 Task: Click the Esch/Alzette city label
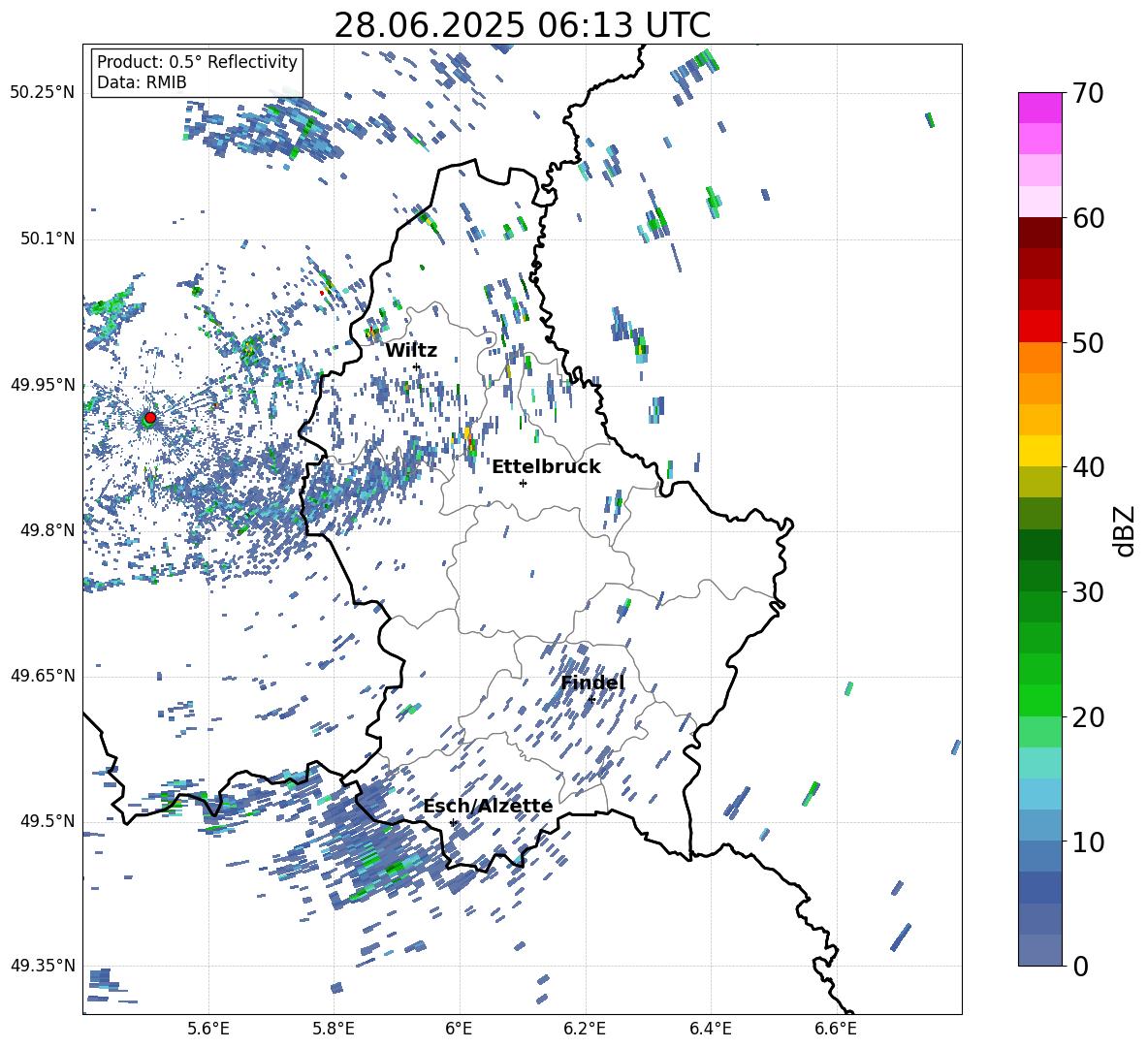(x=488, y=807)
